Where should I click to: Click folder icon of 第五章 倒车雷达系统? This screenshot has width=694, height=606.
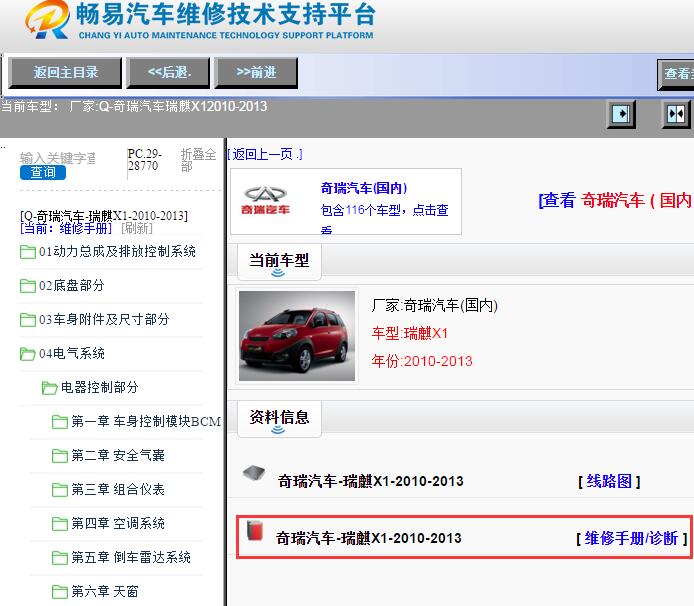[60, 558]
